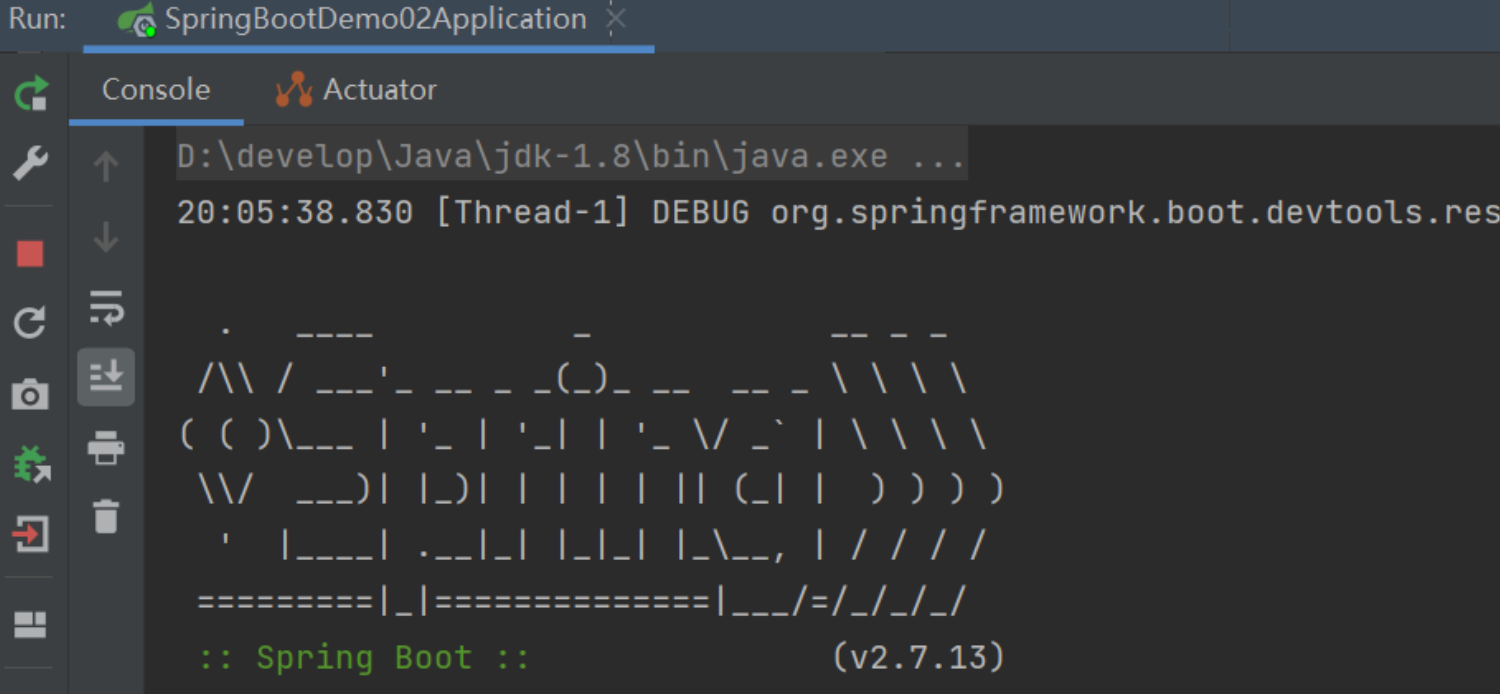Switch to the Console tab
Image resolution: width=1500 pixels, height=694 pixels.
[156, 90]
